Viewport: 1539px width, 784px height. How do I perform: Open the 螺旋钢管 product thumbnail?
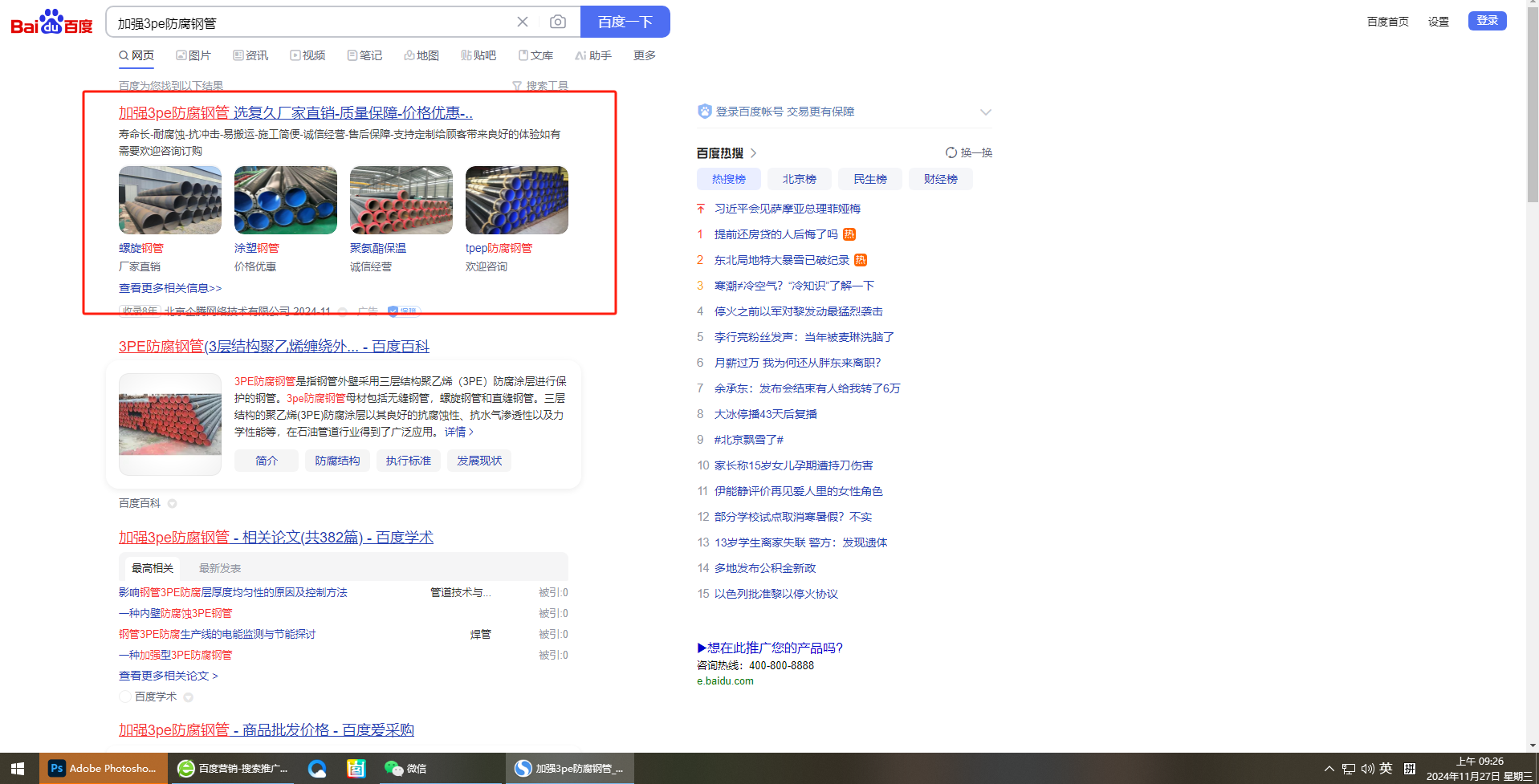coord(170,200)
